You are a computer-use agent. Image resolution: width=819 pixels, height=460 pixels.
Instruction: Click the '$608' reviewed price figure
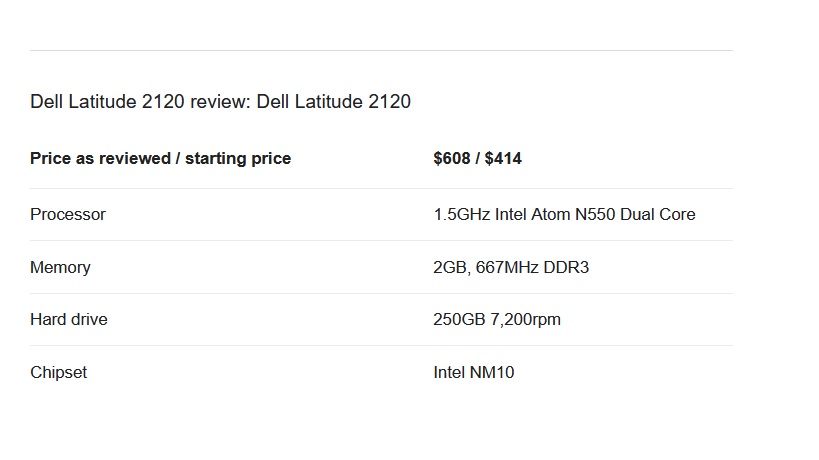pyautogui.click(x=452, y=158)
